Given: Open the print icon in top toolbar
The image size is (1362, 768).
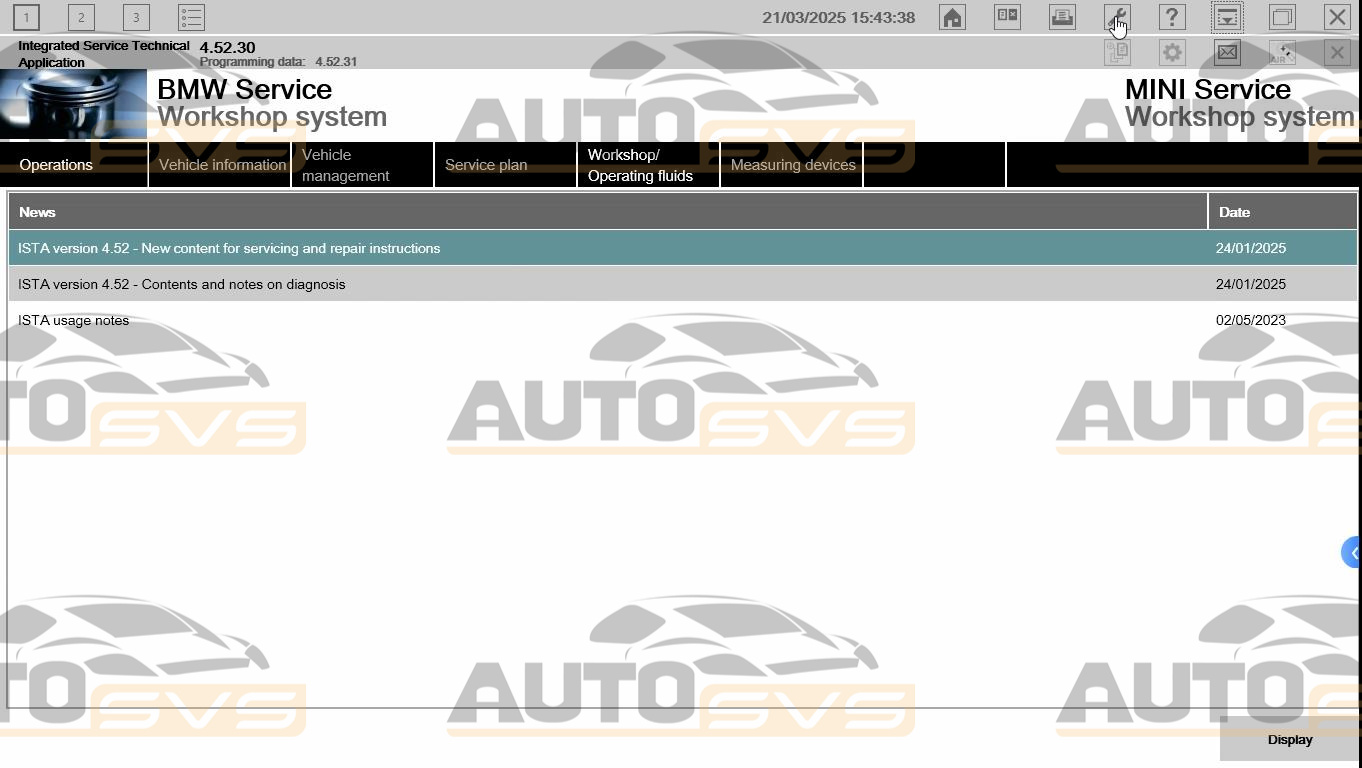Looking at the screenshot, I should pos(1062,17).
